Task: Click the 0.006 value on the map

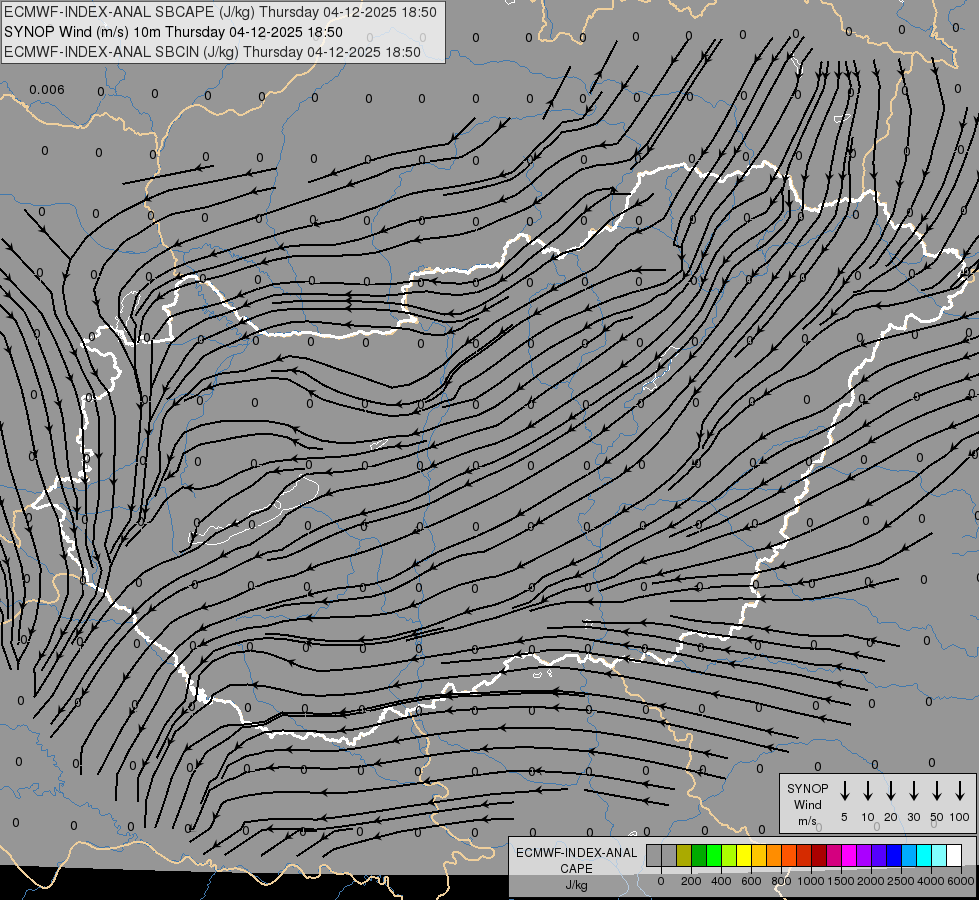Action: pos(47,90)
